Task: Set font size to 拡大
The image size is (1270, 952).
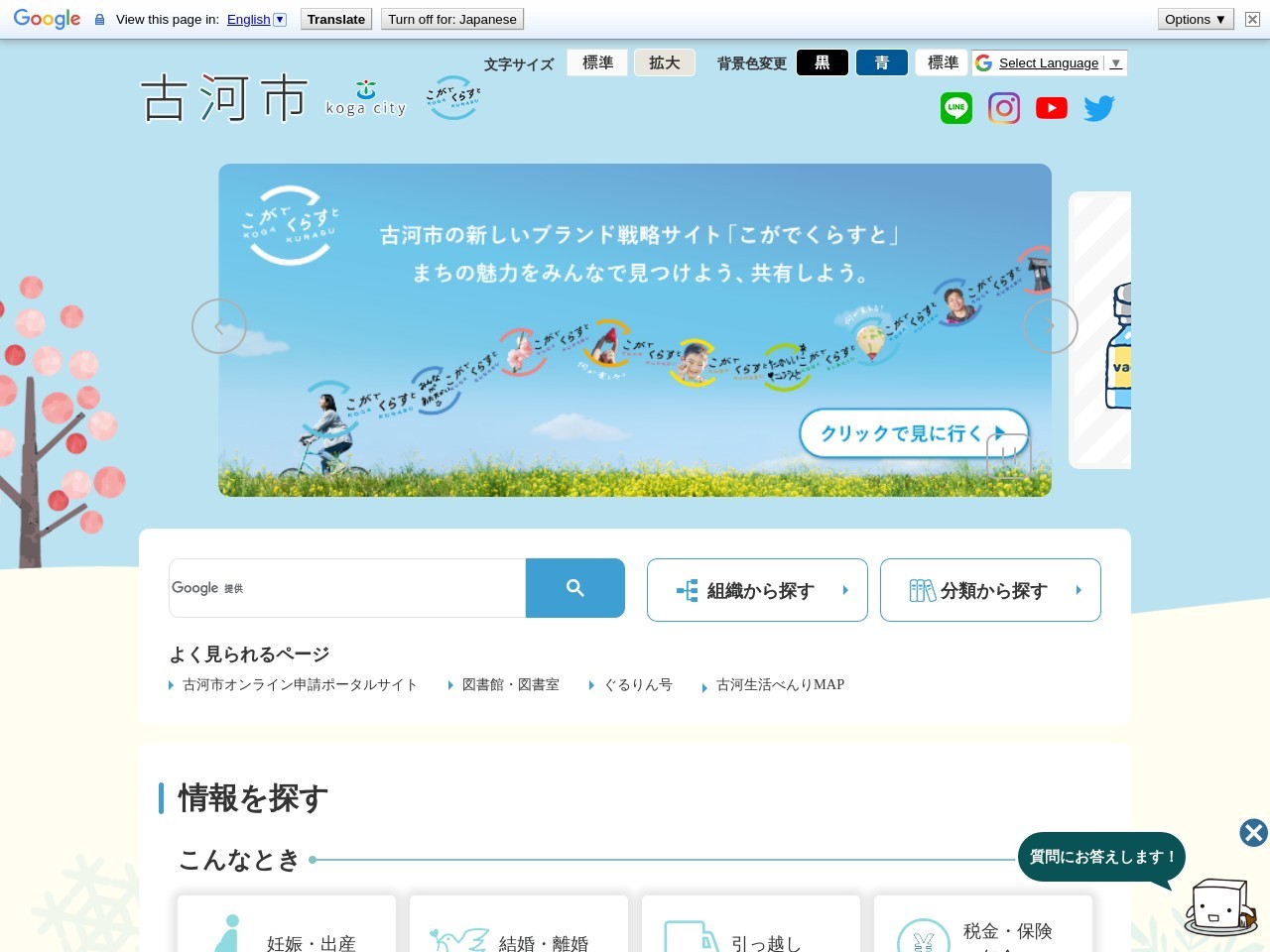Action: point(665,62)
